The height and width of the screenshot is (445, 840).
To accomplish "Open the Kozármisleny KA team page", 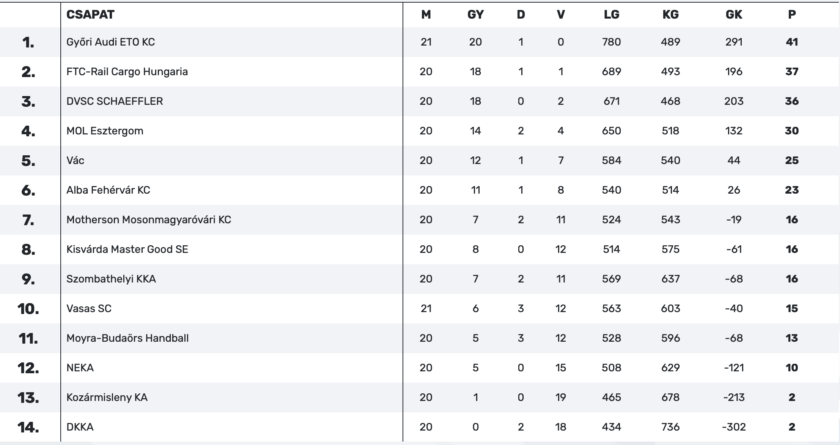I will tap(107, 398).
